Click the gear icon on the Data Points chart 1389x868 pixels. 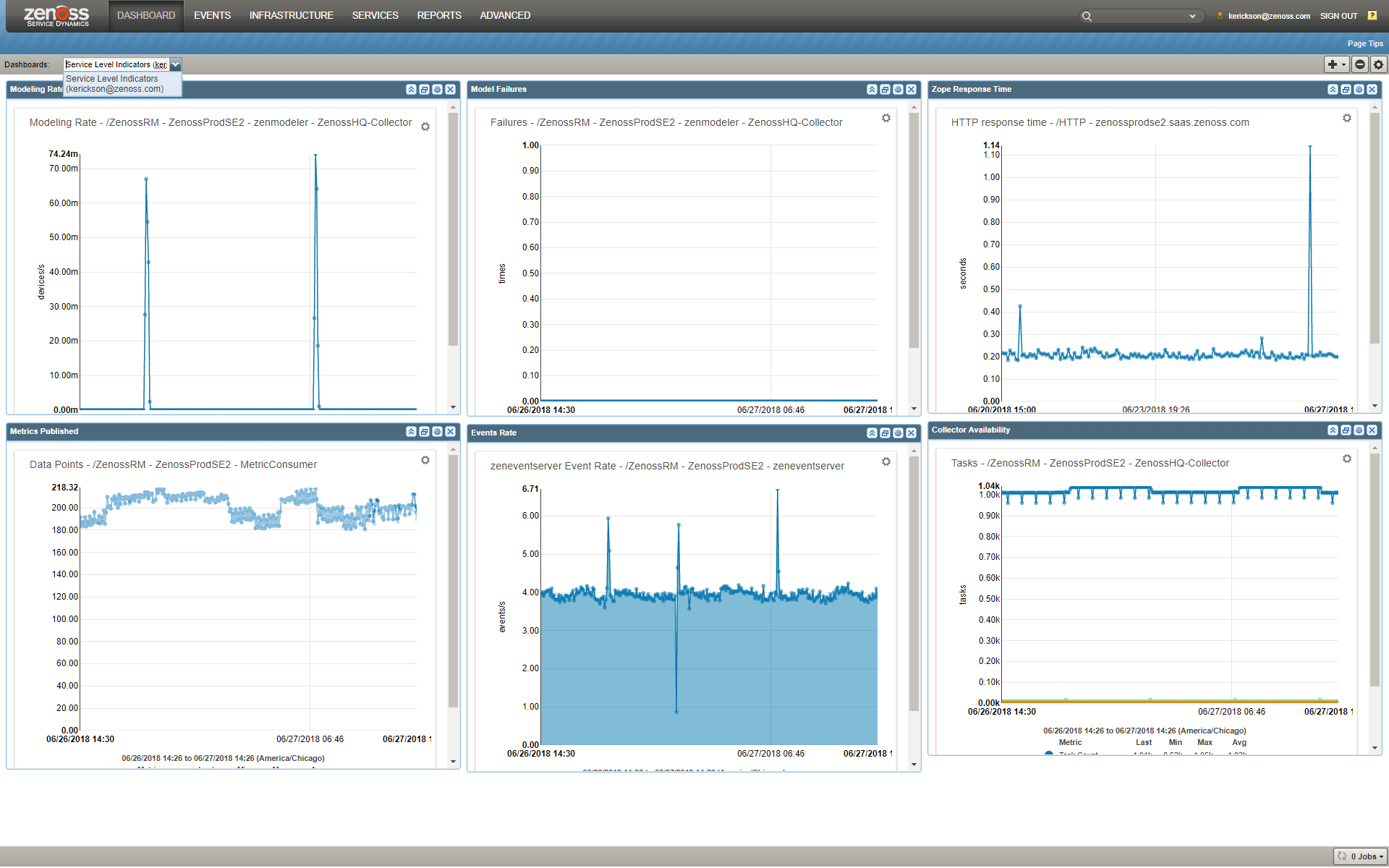click(x=425, y=460)
